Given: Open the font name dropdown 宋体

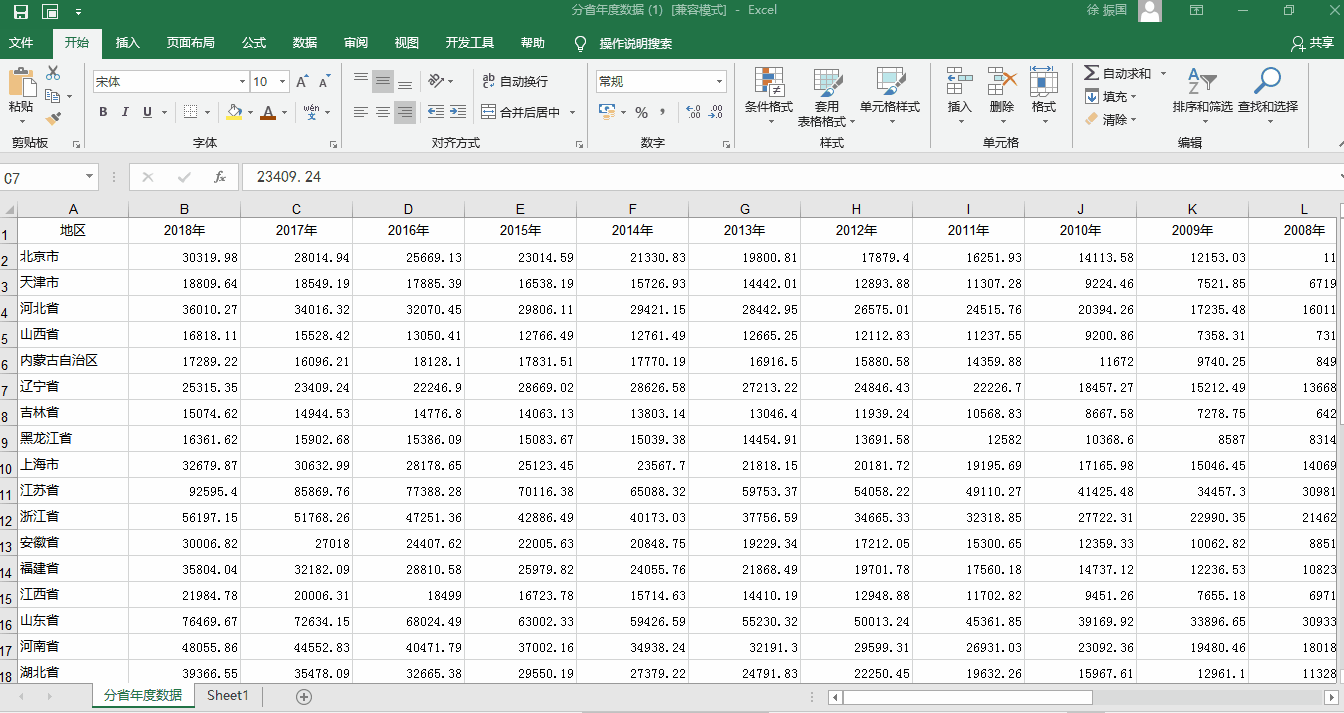Looking at the screenshot, I should [x=242, y=82].
